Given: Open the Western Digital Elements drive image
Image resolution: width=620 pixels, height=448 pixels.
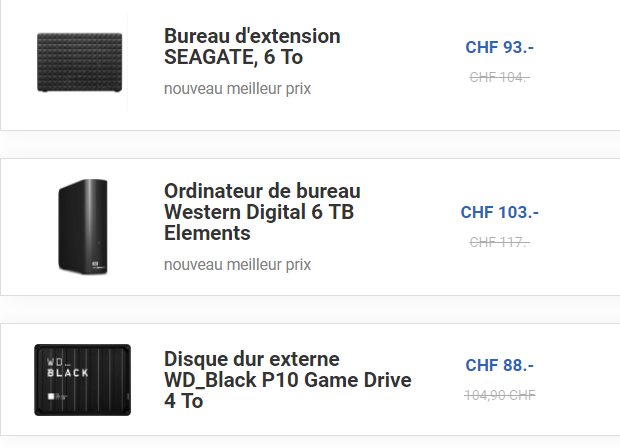Looking at the screenshot, I should pos(82,227).
